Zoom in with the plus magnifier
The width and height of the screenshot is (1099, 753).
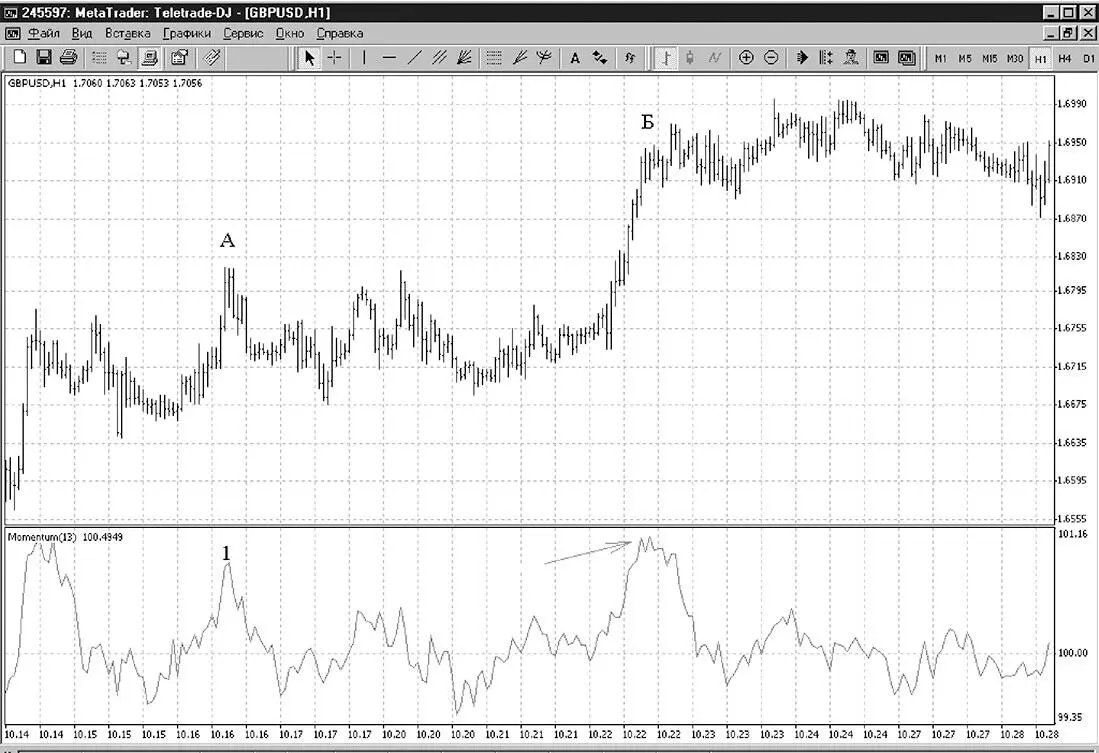tap(746, 57)
